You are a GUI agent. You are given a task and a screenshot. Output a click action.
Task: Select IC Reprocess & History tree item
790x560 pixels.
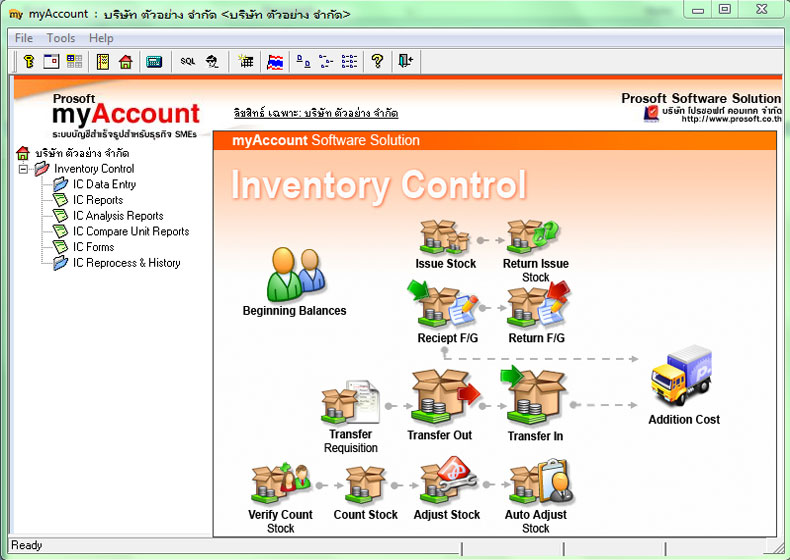pos(126,263)
